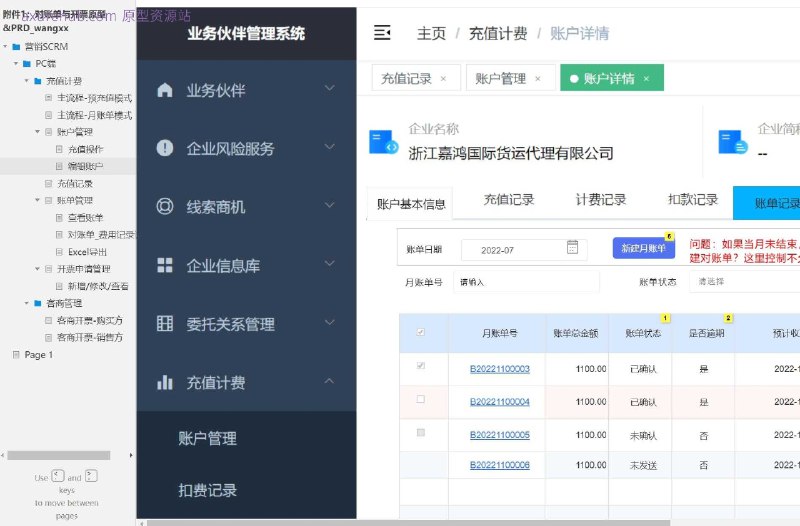Open 扣费记录 submenu item

[207, 490]
